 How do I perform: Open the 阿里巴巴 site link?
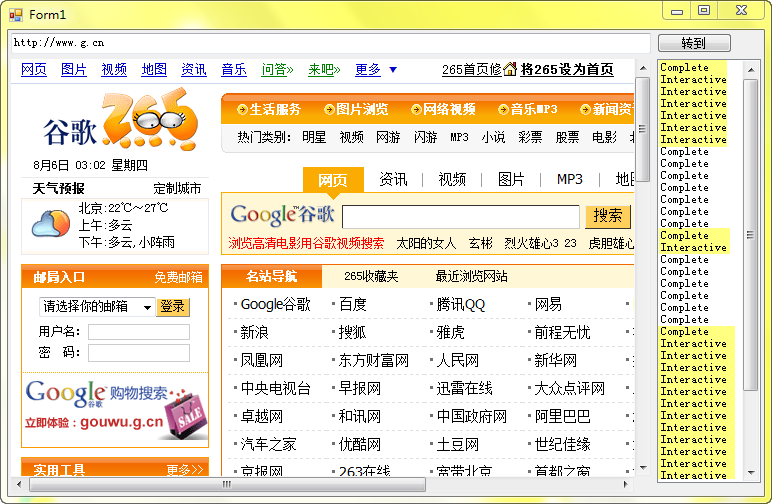[562, 417]
